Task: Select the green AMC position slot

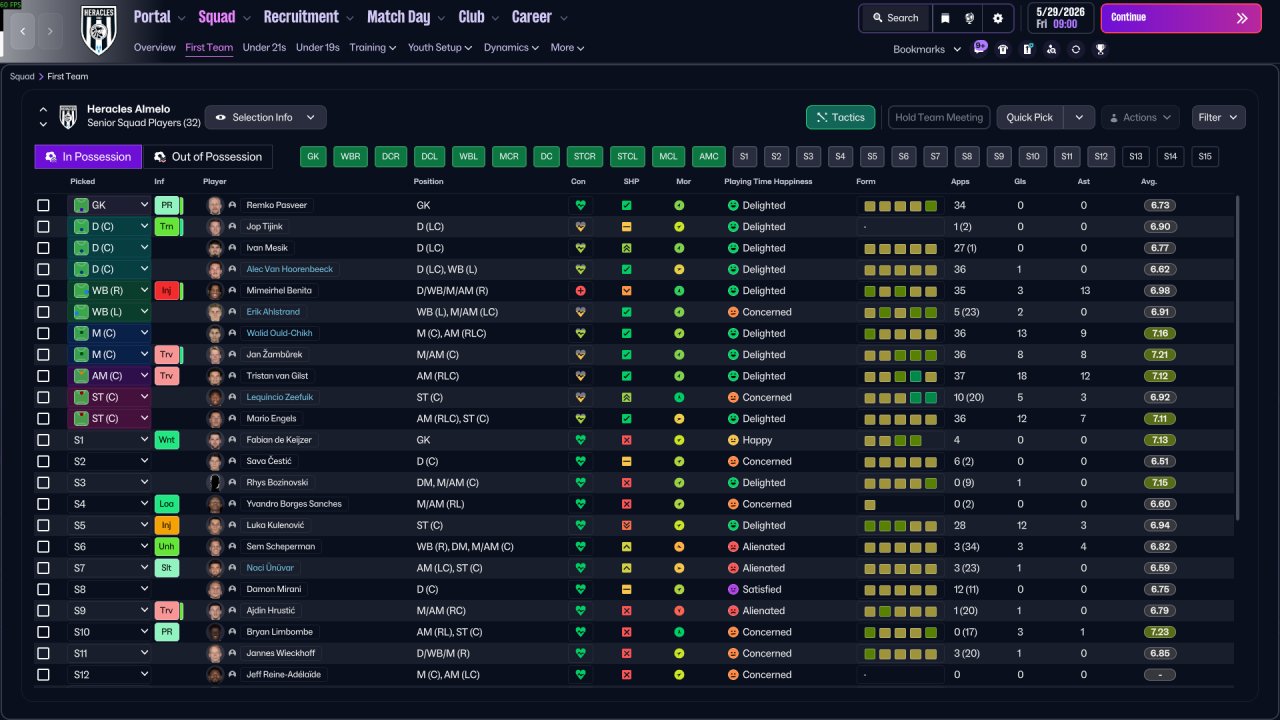Action: coord(709,157)
